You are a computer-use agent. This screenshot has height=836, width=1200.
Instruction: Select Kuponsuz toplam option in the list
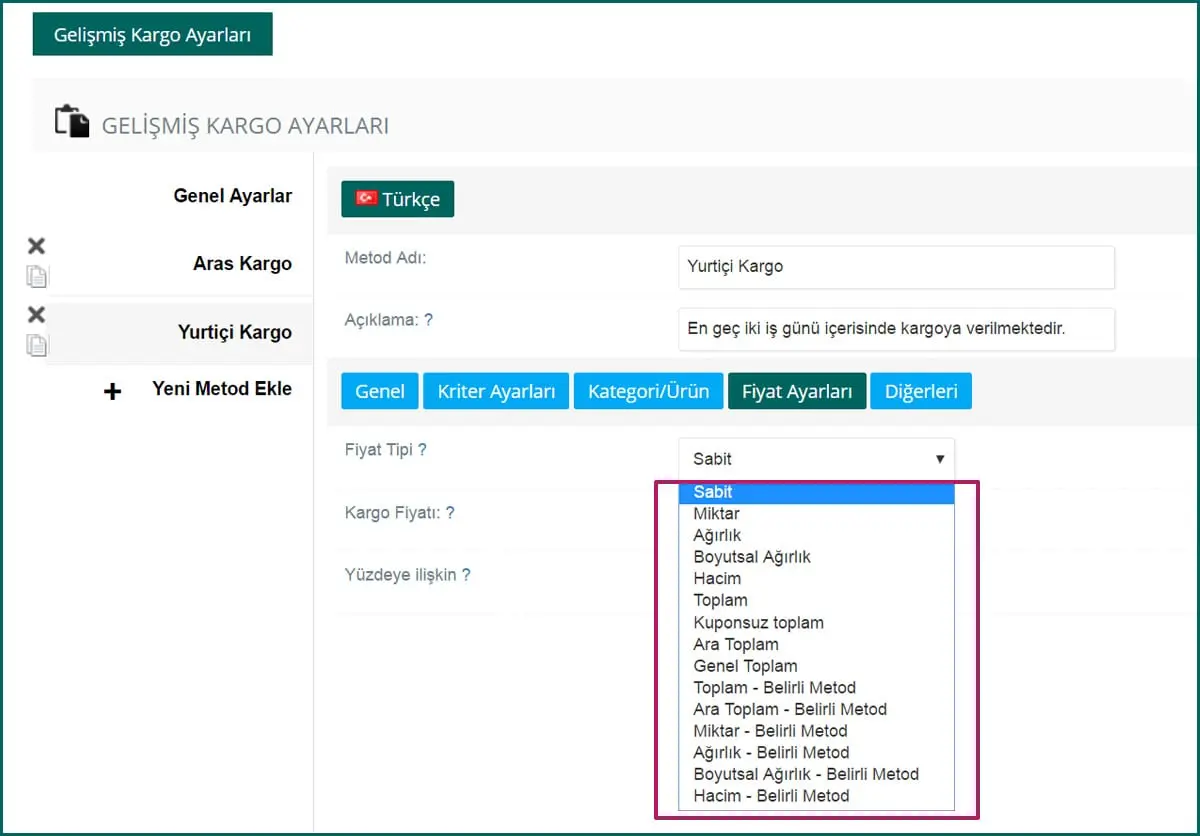pos(758,622)
